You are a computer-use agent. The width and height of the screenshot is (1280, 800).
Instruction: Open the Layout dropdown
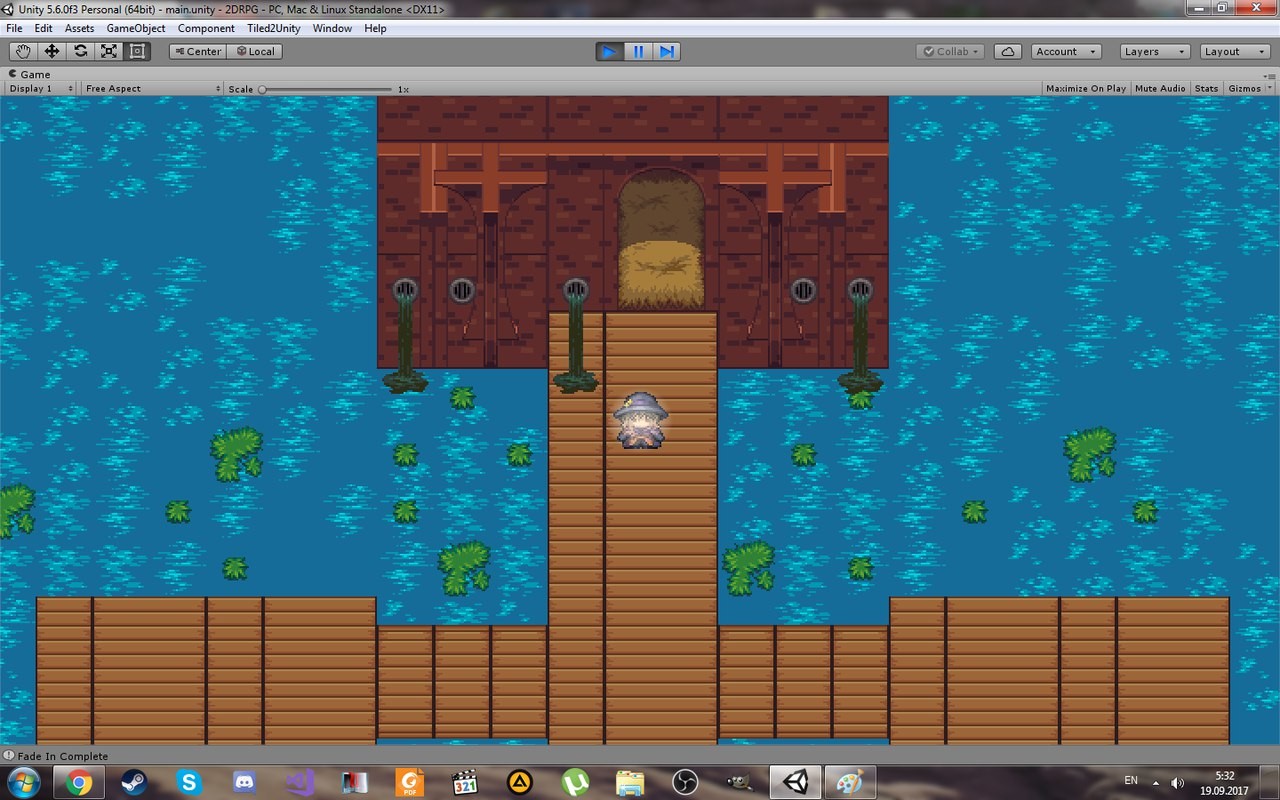(x=1234, y=51)
